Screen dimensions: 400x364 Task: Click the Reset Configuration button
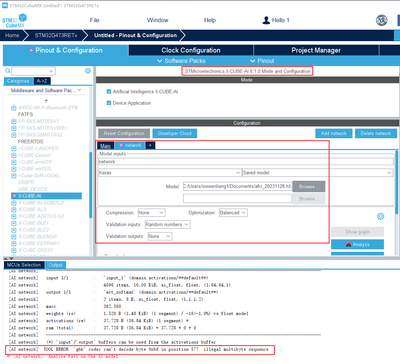(124, 133)
